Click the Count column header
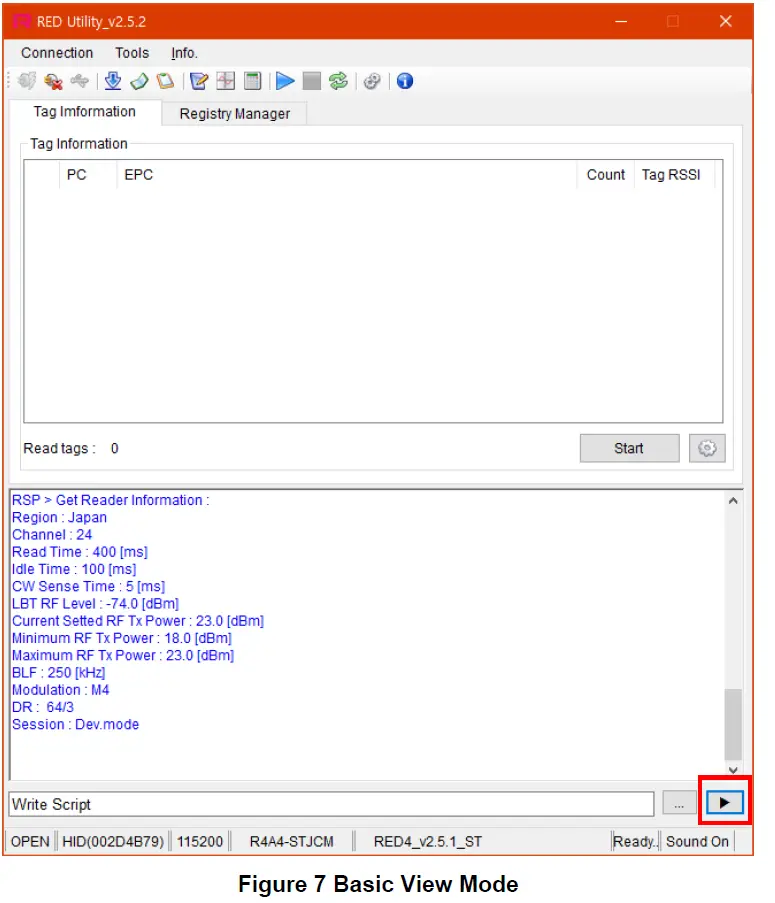775x903 pixels. (605, 174)
